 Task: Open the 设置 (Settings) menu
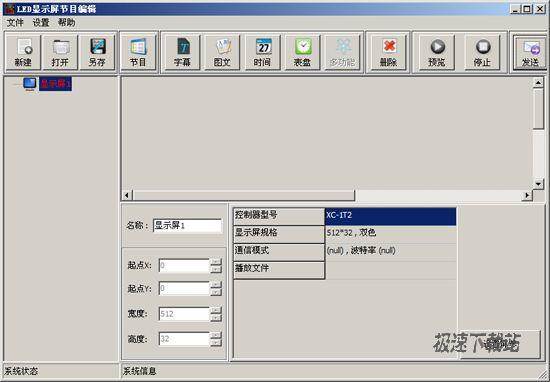[x=41, y=23]
